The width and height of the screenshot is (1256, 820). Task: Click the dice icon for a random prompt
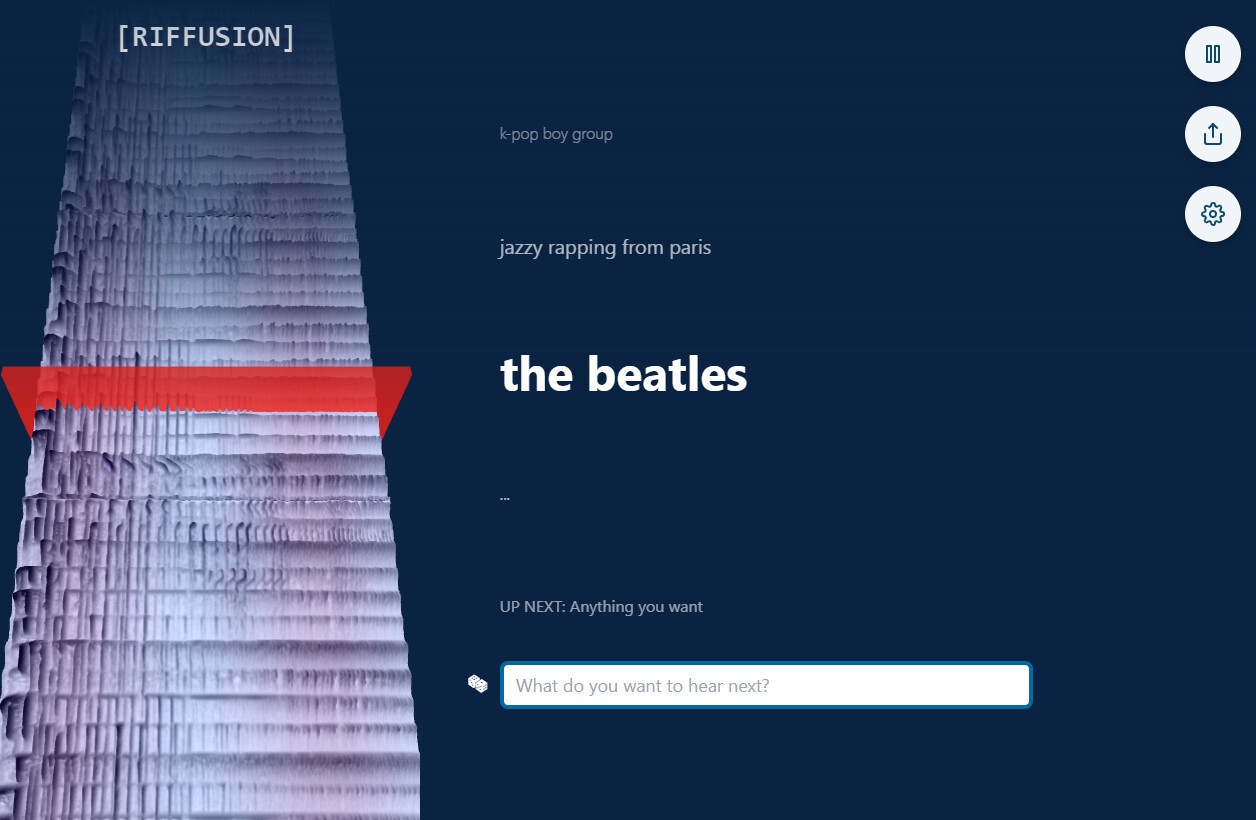coord(478,684)
